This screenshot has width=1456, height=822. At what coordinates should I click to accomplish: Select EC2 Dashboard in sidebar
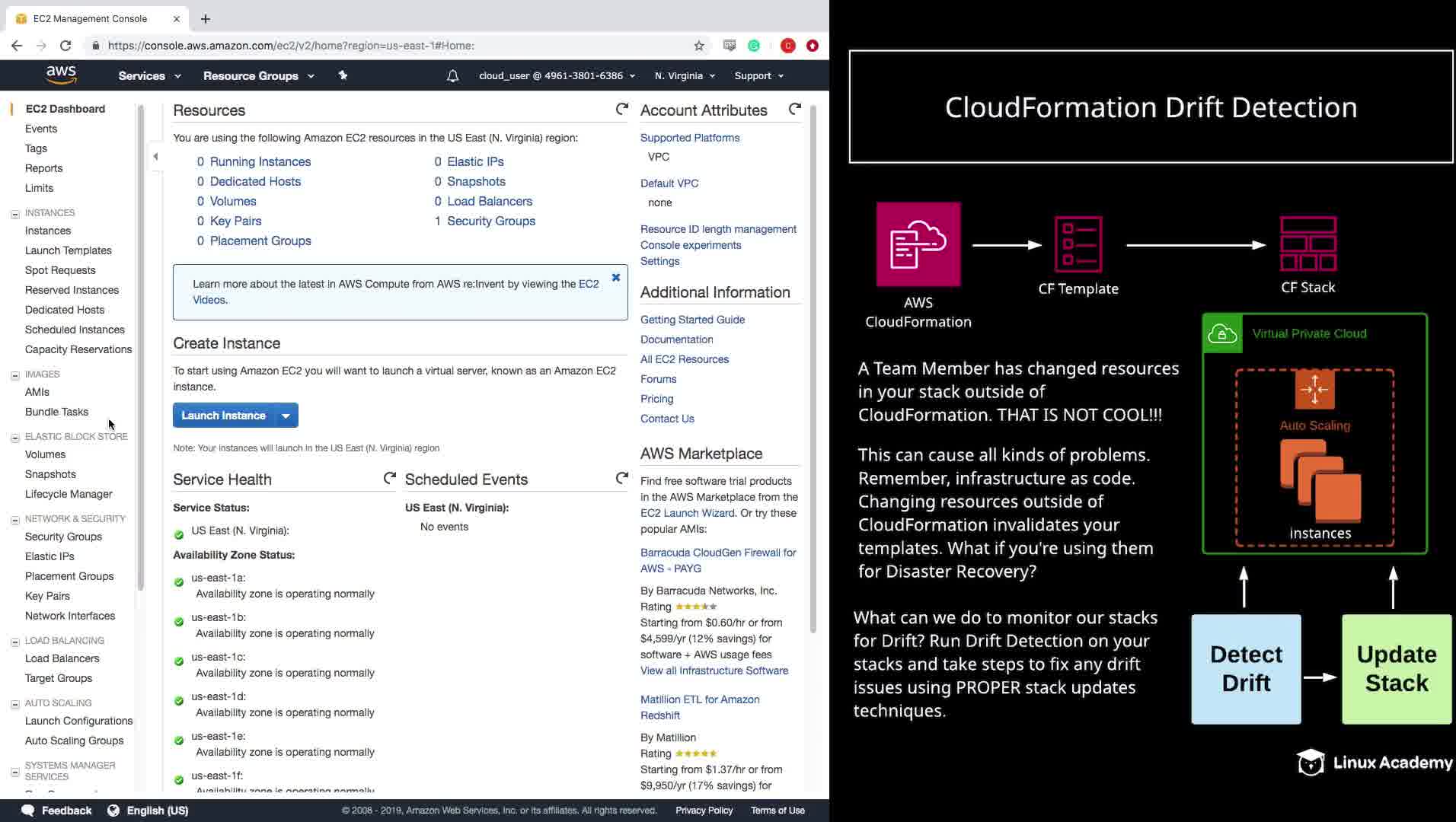pos(65,109)
